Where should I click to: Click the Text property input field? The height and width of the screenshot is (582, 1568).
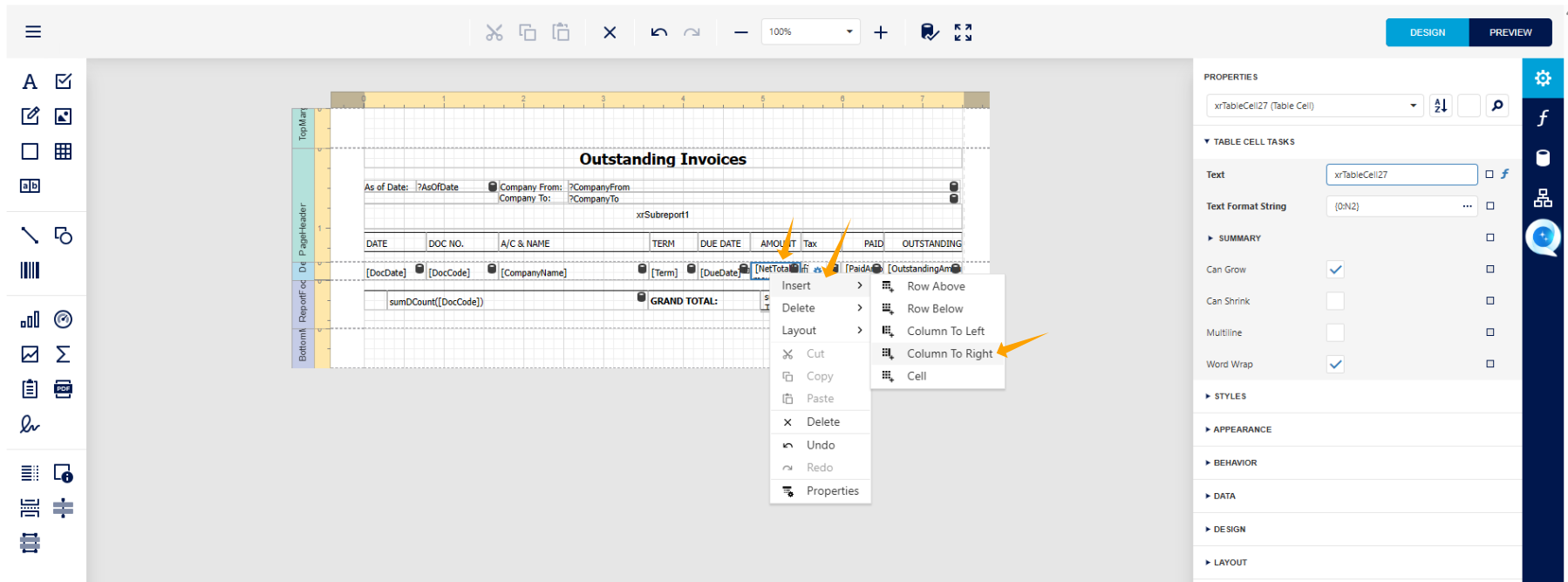click(1401, 175)
